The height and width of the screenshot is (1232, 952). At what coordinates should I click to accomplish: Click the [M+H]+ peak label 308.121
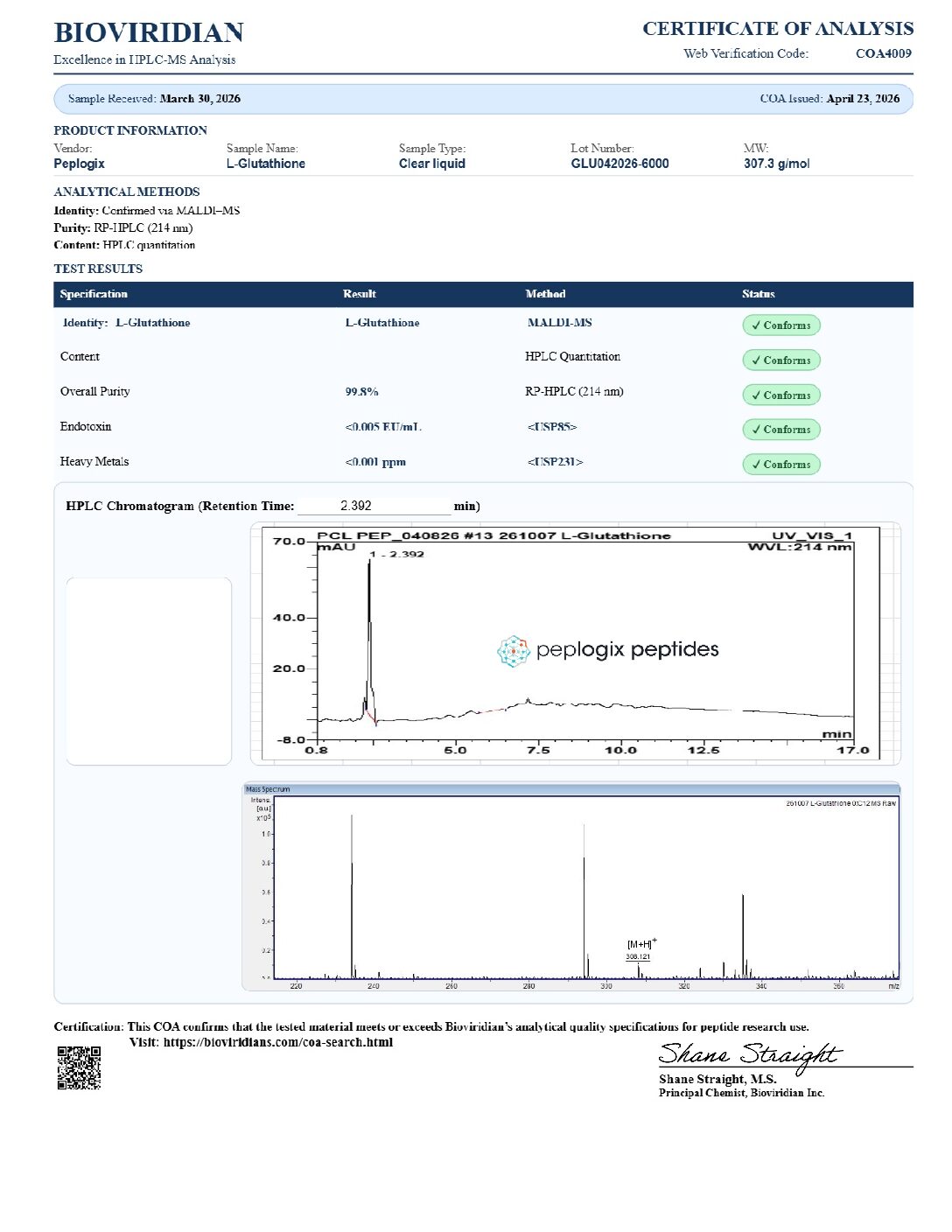point(638,956)
